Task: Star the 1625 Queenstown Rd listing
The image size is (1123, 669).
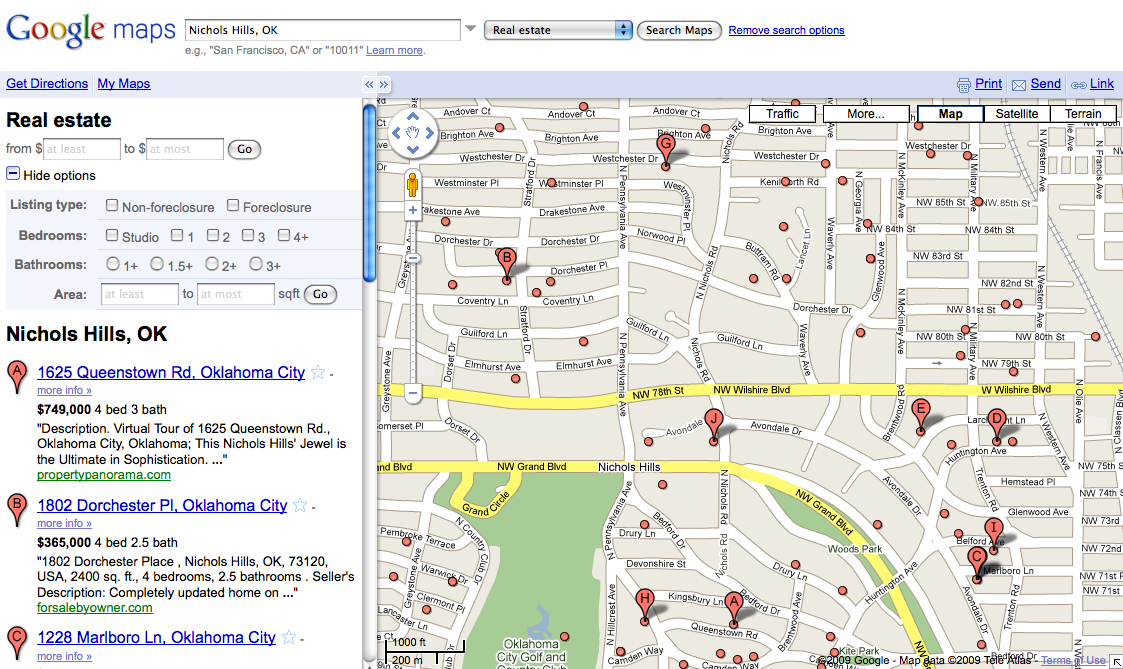Action: pos(318,373)
